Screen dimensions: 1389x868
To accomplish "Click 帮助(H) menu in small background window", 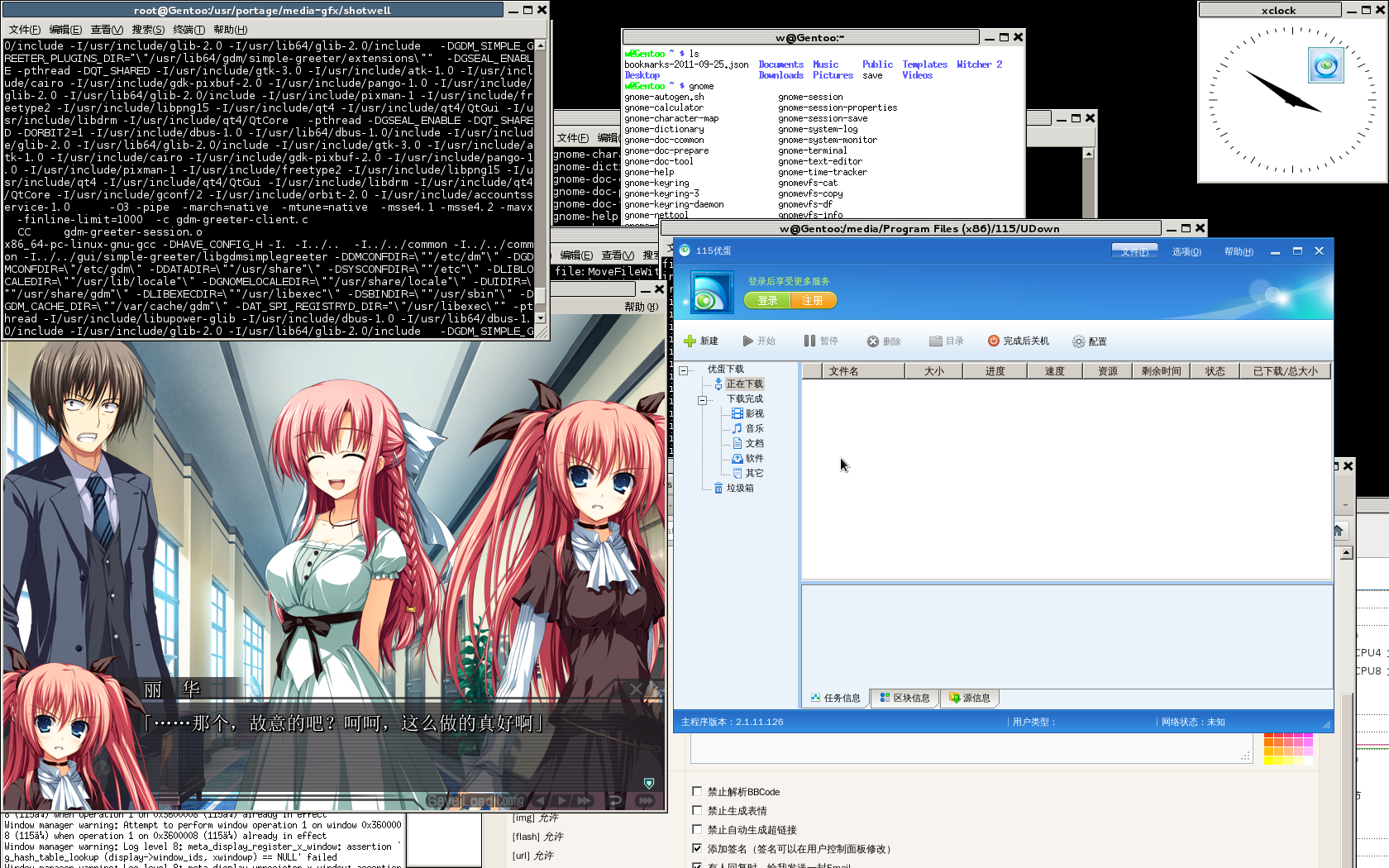I will point(641,307).
